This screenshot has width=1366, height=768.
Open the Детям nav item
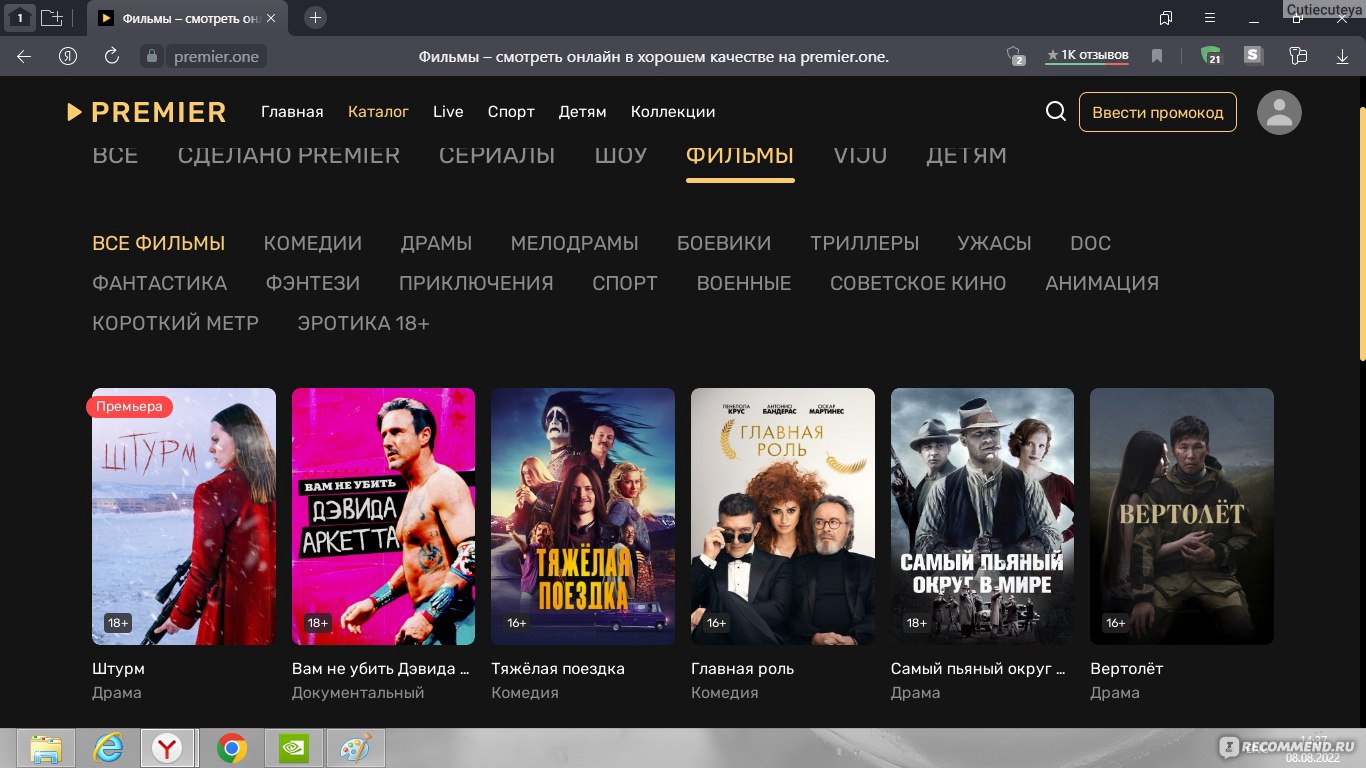(582, 112)
